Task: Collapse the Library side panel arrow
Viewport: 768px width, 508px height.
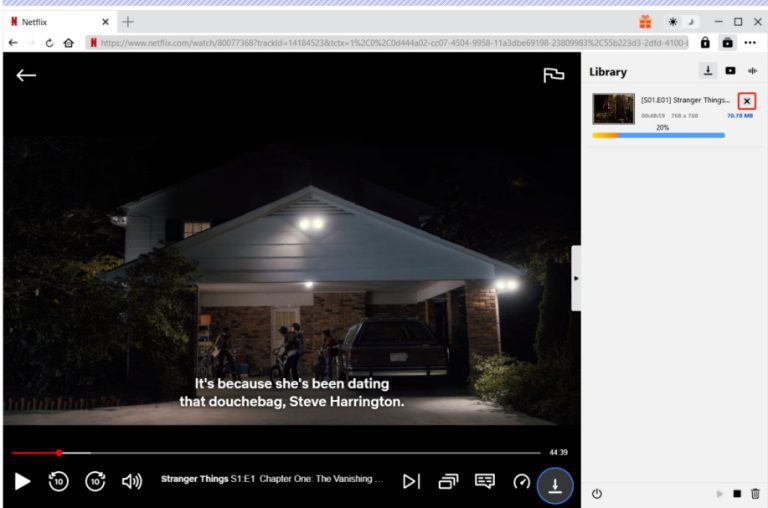Action: 576,278
